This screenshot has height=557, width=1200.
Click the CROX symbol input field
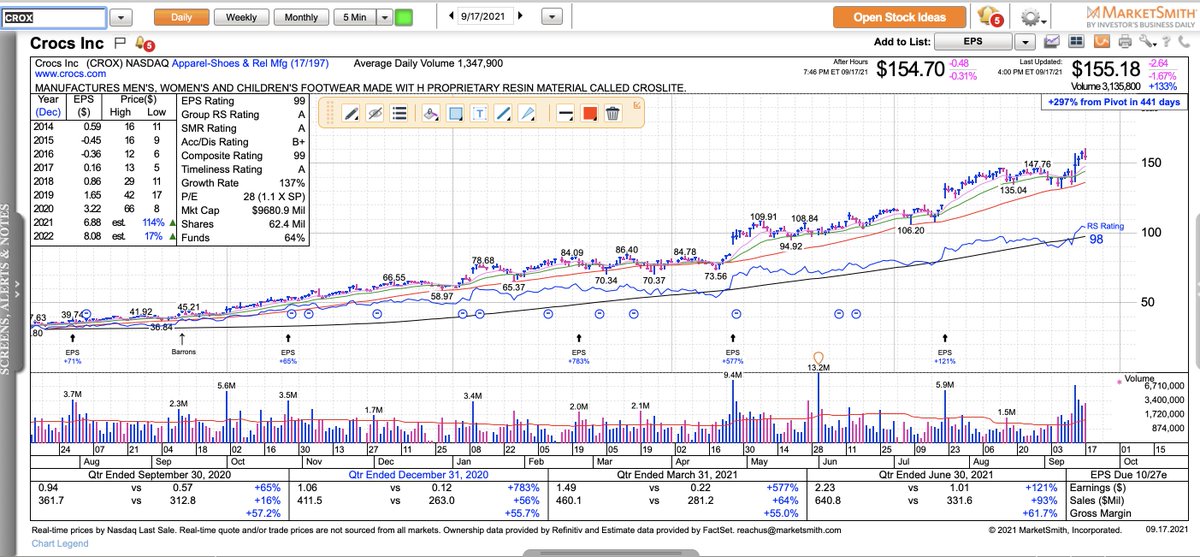(x=52, y=17)
